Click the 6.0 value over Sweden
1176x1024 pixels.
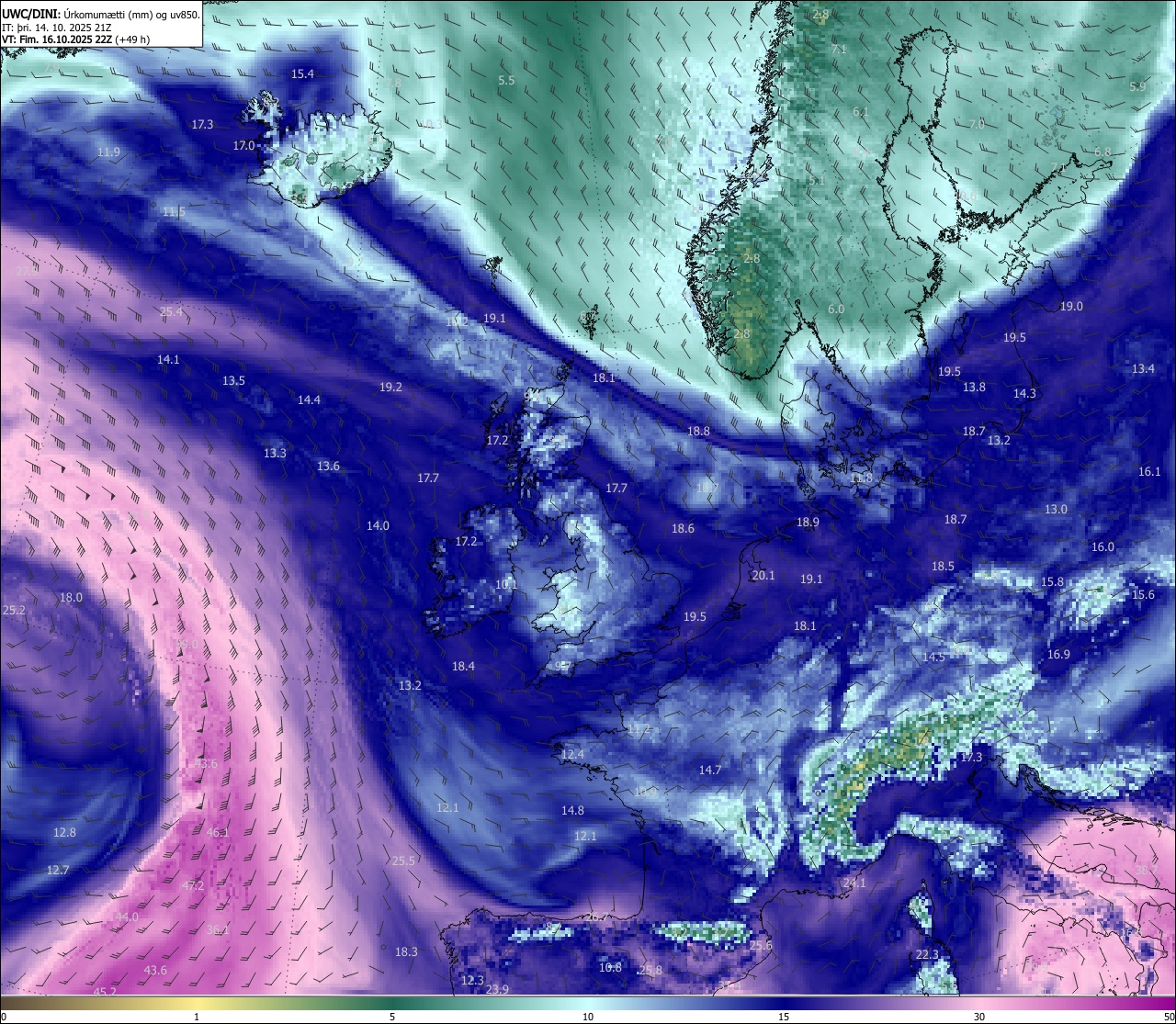pyautogui.click(x=835, y=309)
